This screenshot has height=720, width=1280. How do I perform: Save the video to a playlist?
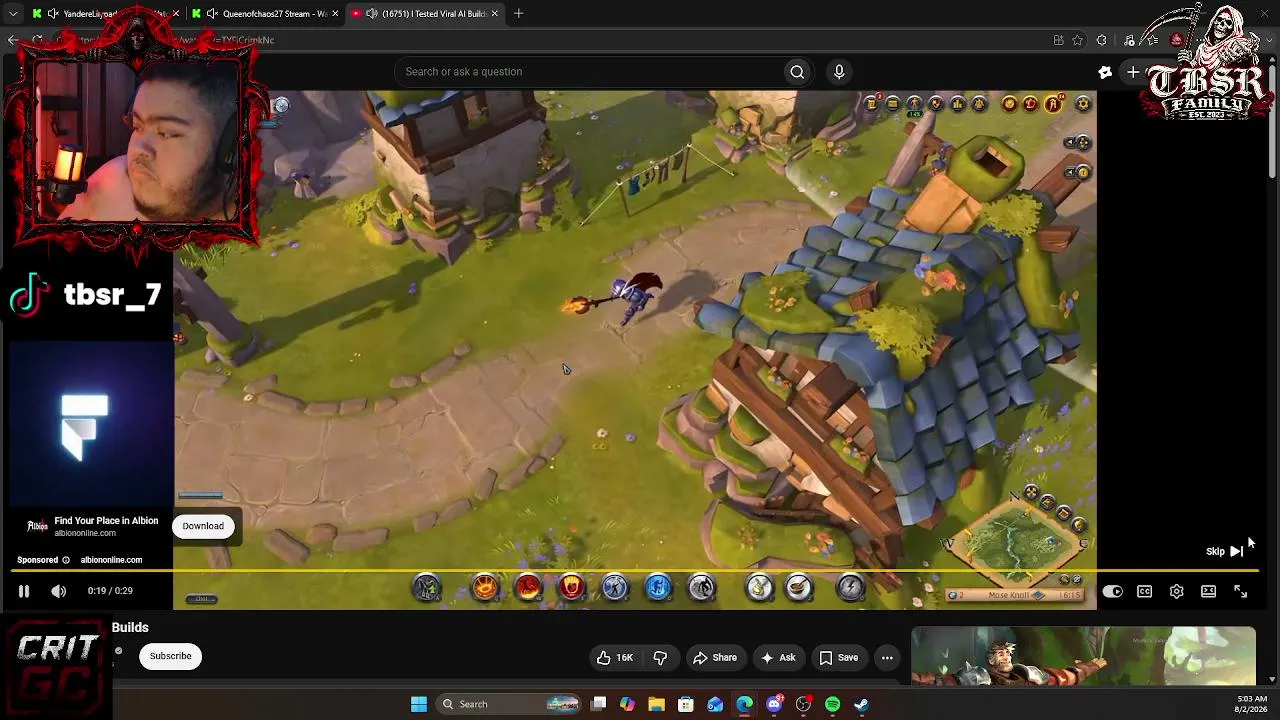(838, 657)
